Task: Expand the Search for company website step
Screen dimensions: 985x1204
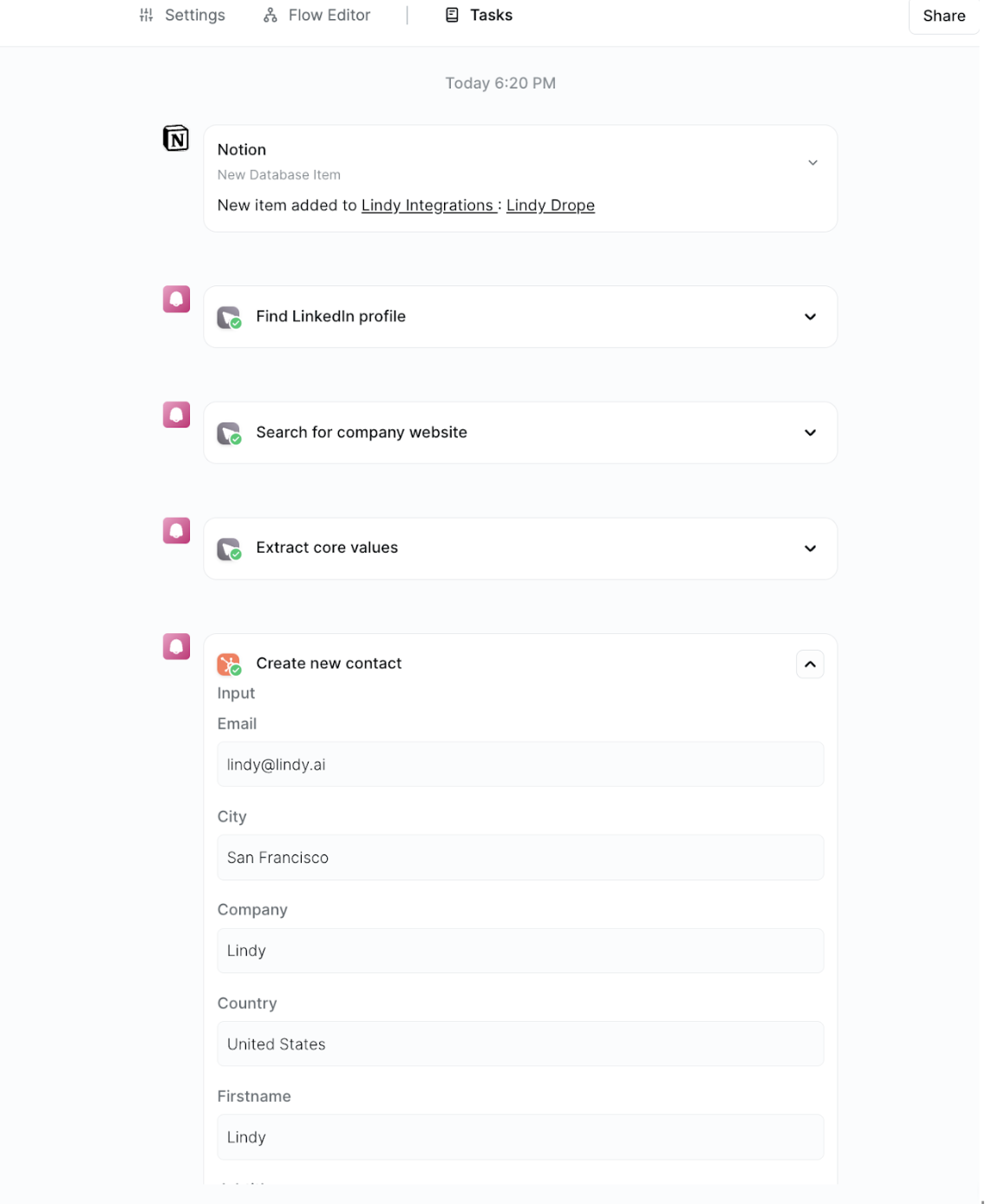Action: [x=810, y=433]
